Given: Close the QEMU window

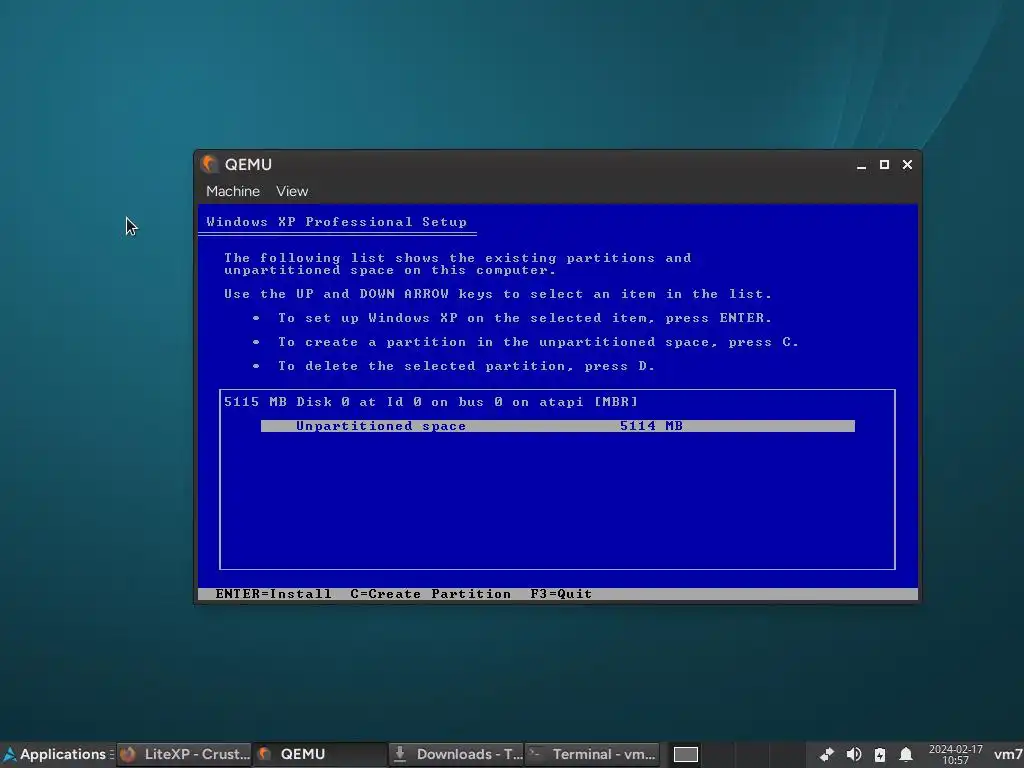Looking at the screenshot, I should click(x=907, y=165).
